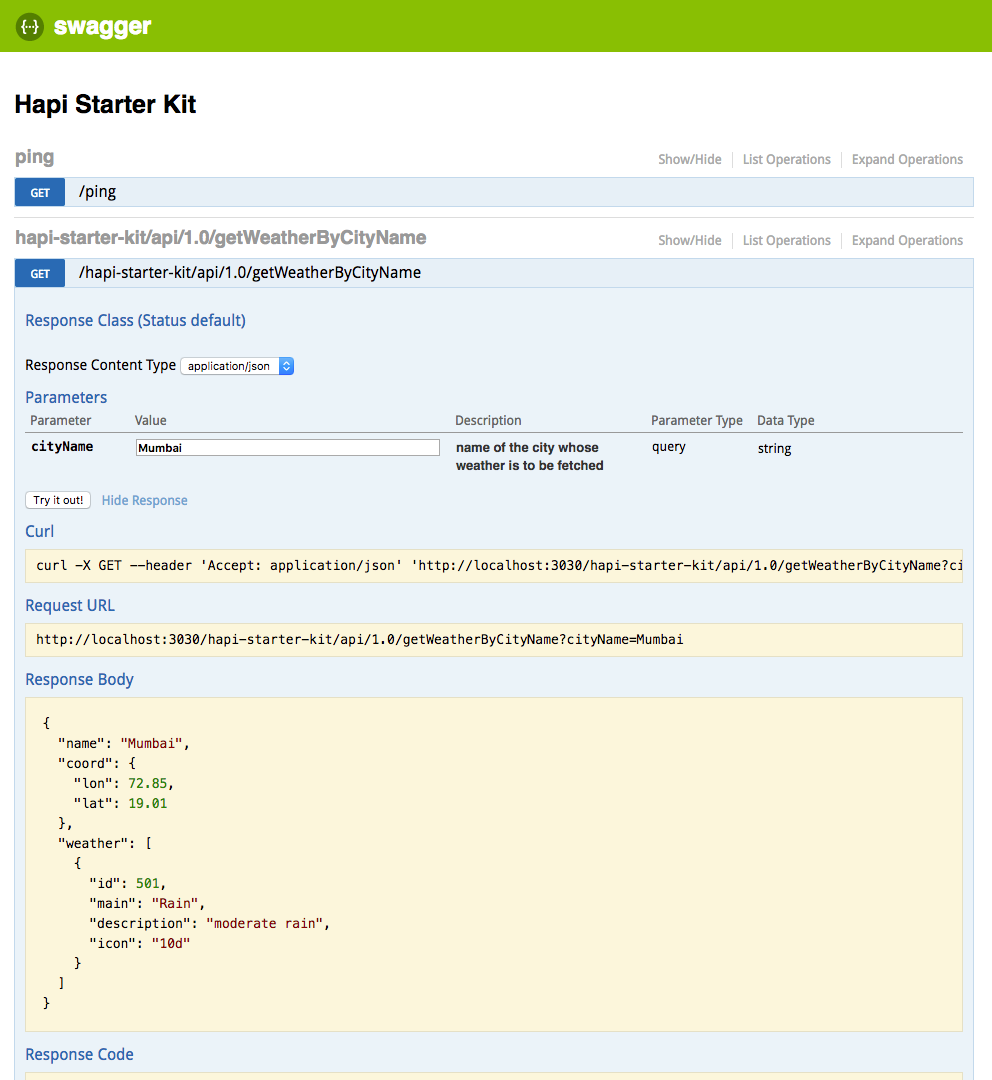This screenshot has width=992, height=1080.
Task: Click the cityName value input field
Action: point(288,448)
